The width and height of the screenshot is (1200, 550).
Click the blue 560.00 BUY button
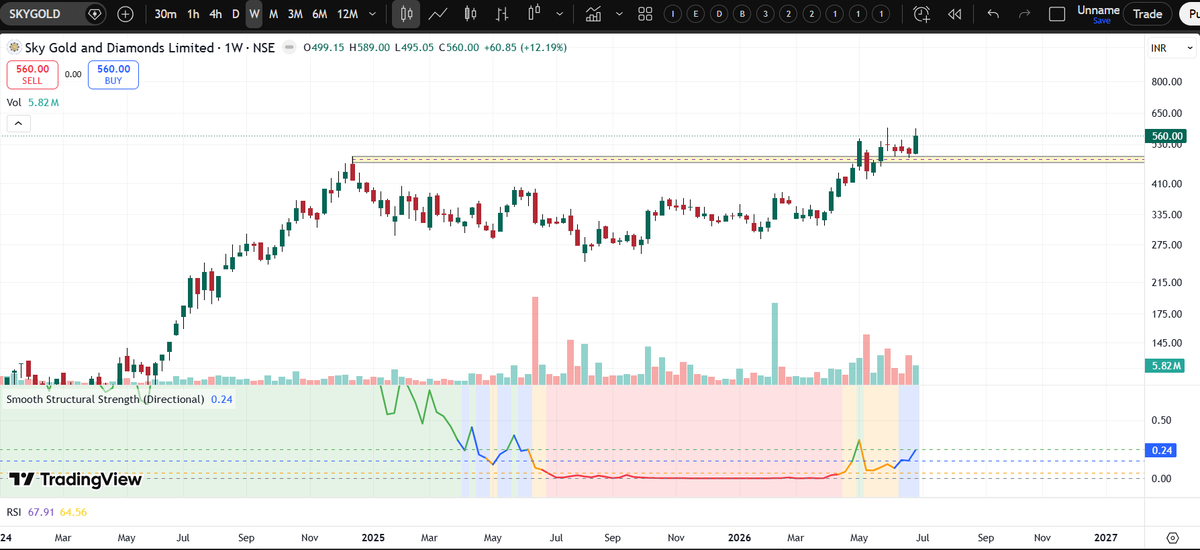pyautogui.click(x=113, y=74)
